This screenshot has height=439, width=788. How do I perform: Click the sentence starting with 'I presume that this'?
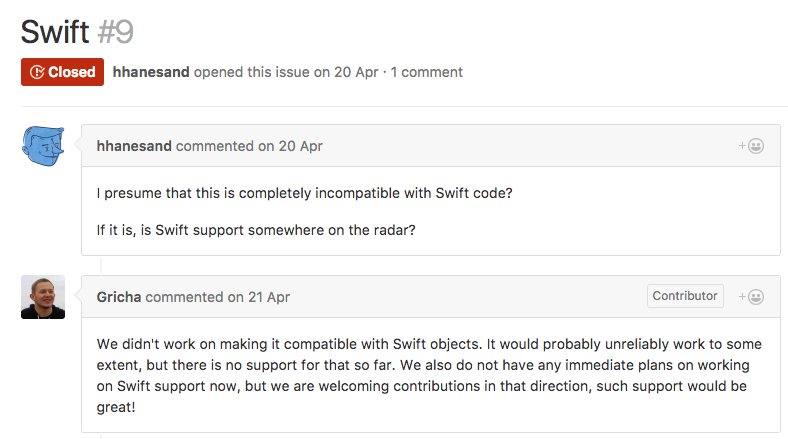coord(305,193)
